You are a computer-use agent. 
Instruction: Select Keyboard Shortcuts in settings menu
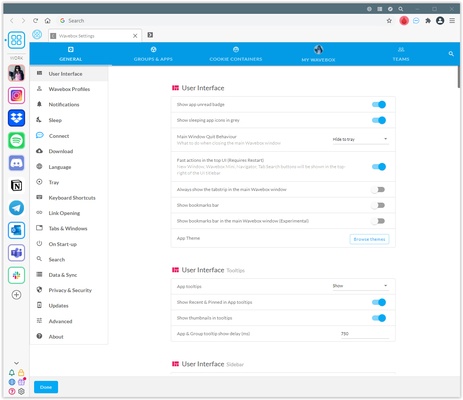69,198
